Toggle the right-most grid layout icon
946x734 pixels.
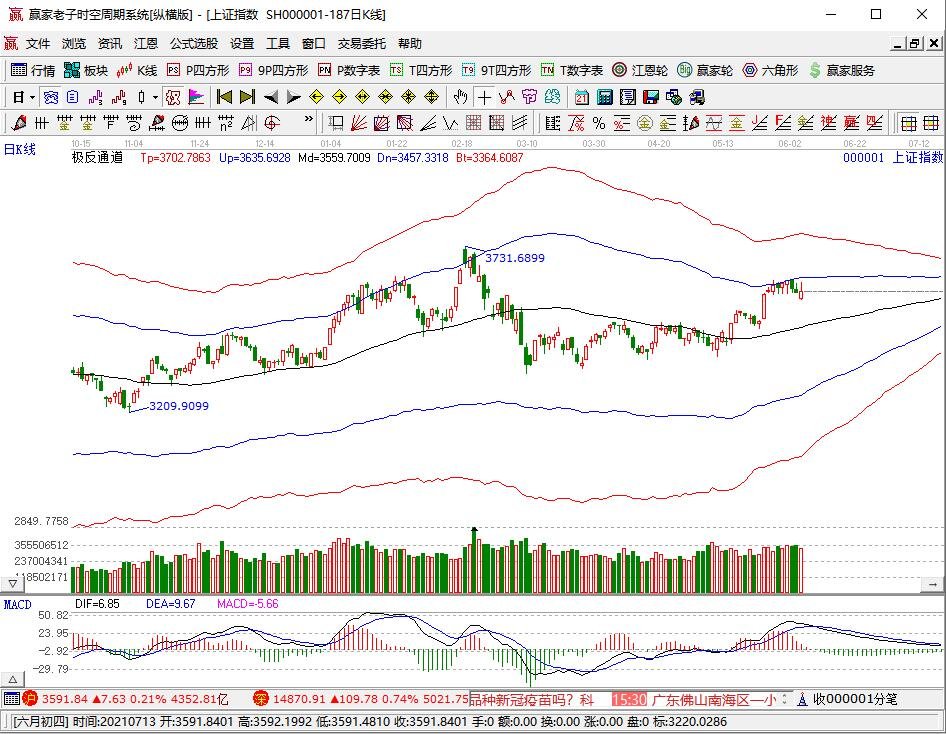click(x=931, y=123)
